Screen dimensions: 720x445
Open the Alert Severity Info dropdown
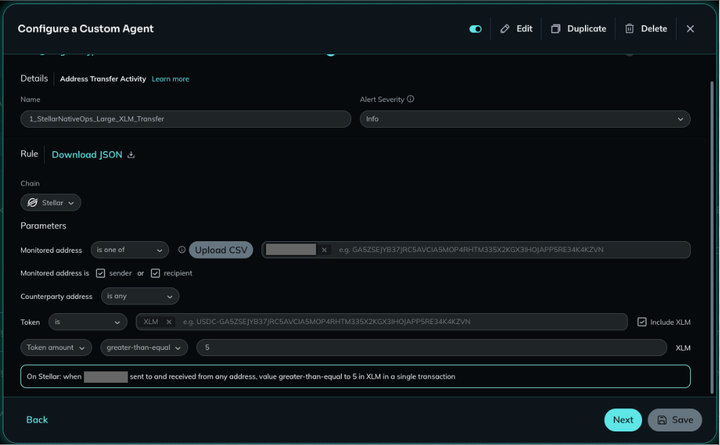pos(525,119)
